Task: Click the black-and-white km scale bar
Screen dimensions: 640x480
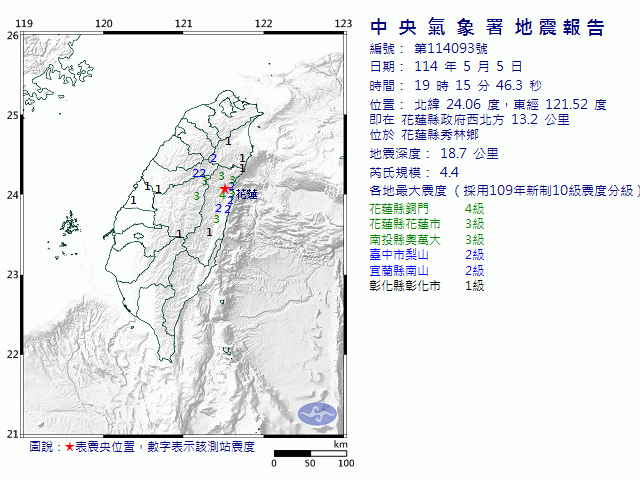Action: click(310, 453)
